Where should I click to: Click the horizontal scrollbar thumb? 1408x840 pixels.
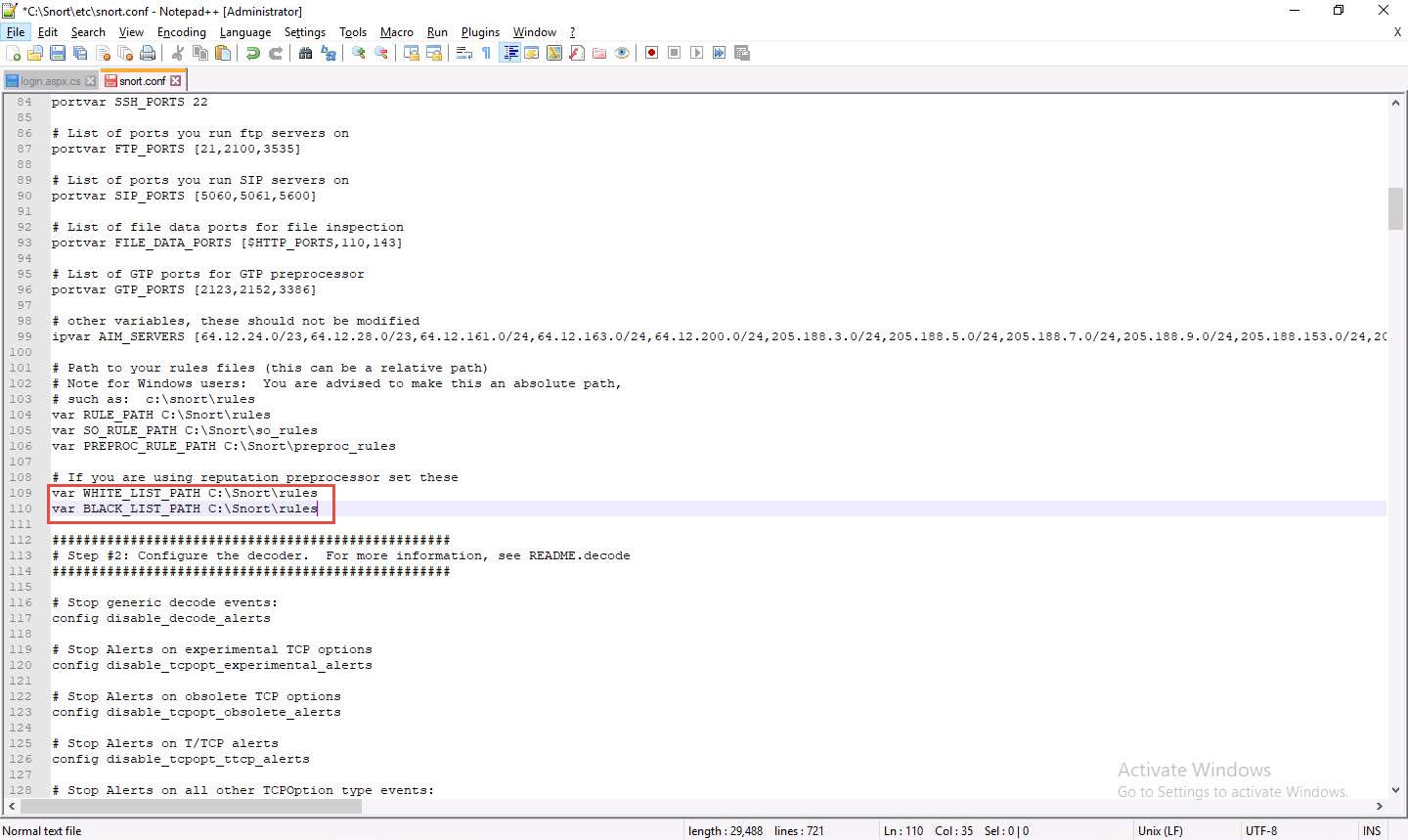point(192,807)
